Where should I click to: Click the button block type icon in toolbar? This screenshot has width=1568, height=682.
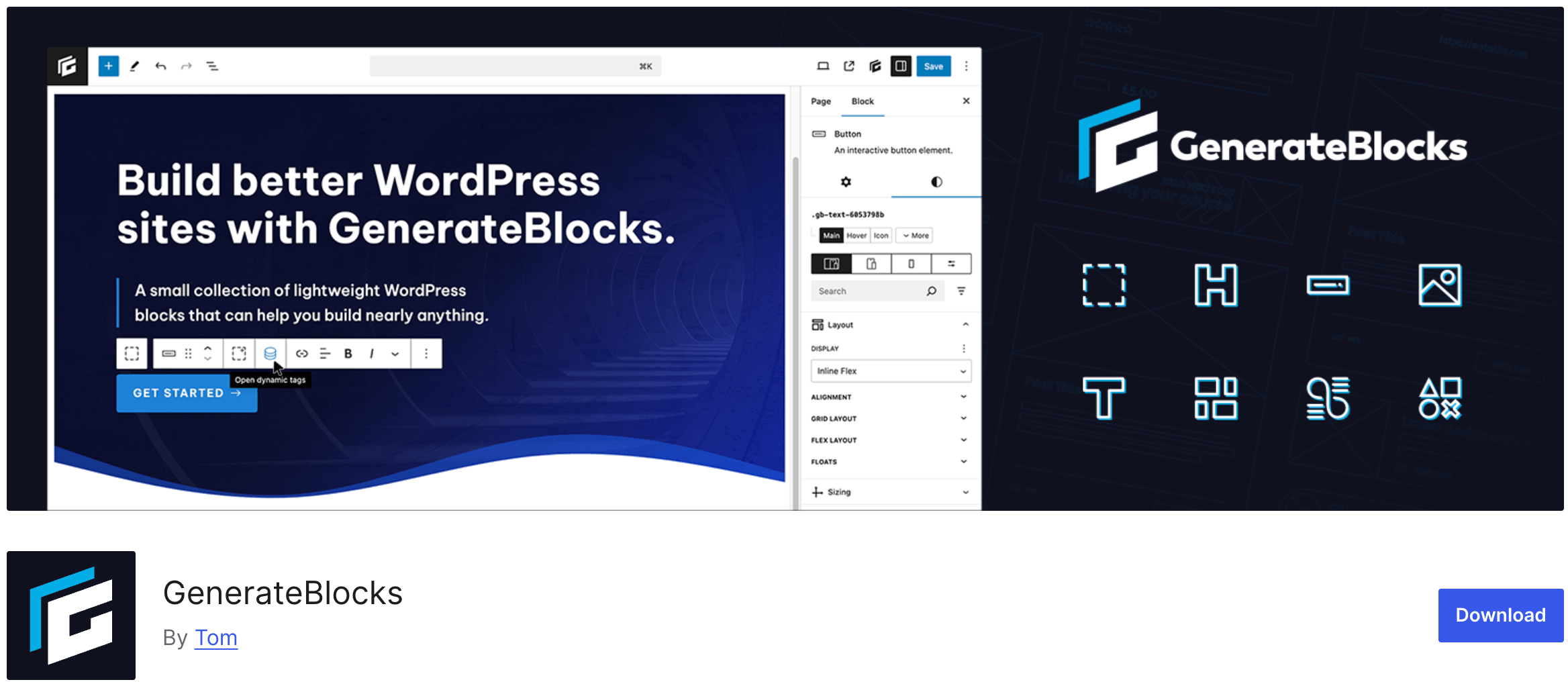169,354
